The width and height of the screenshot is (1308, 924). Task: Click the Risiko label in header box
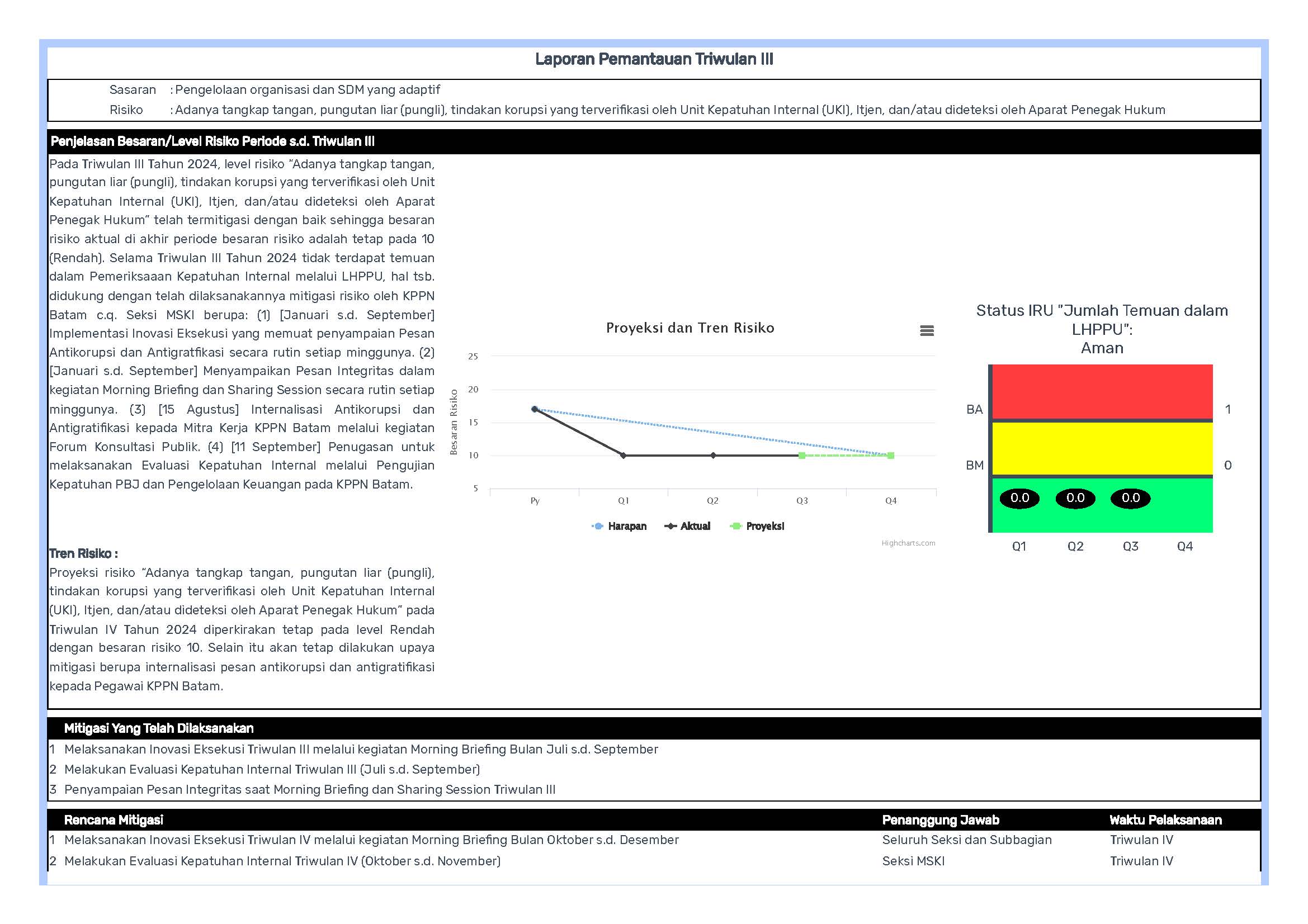(126, 110)
